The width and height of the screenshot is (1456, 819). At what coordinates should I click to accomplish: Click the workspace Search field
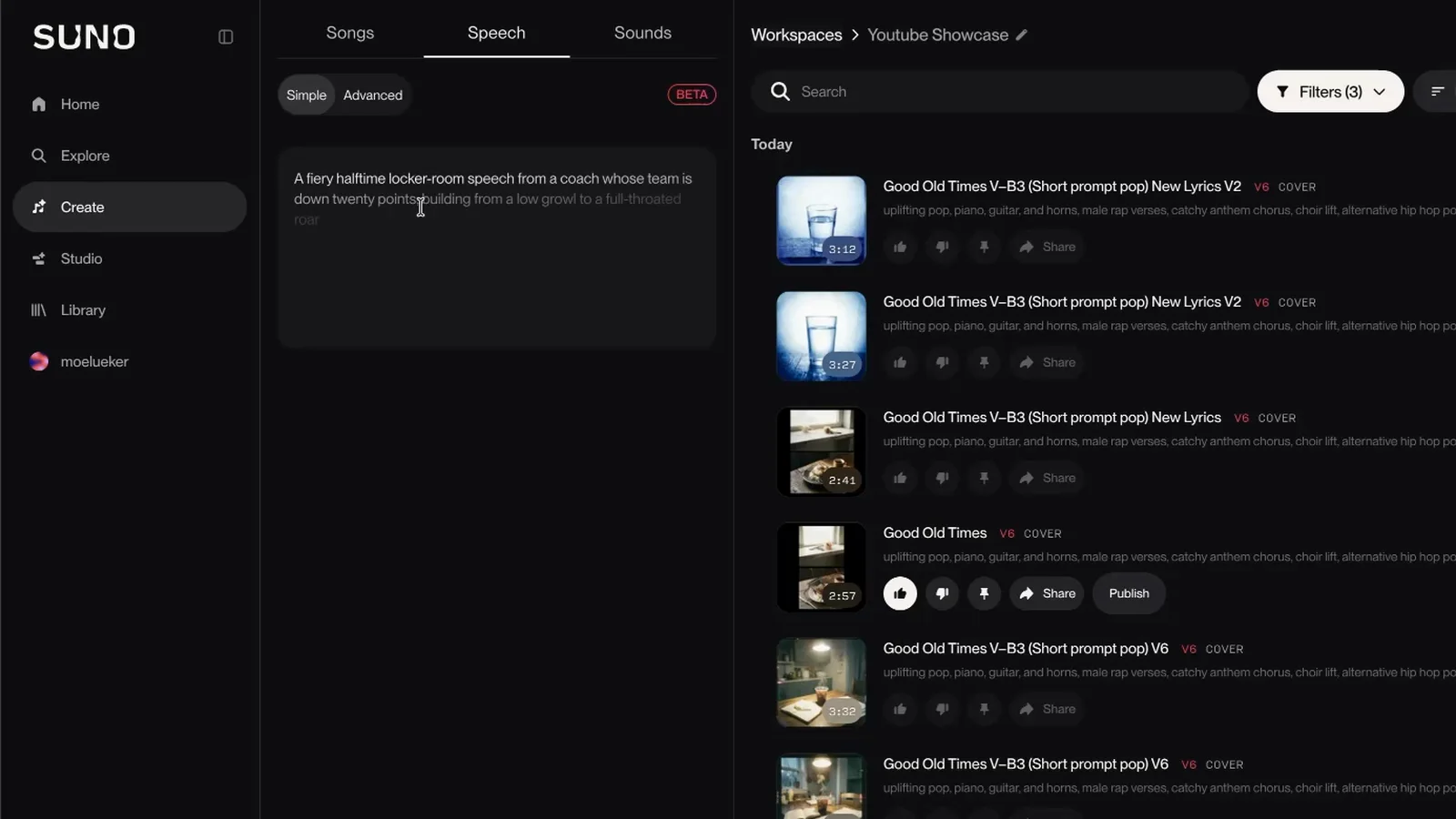[x=998, y=91]
